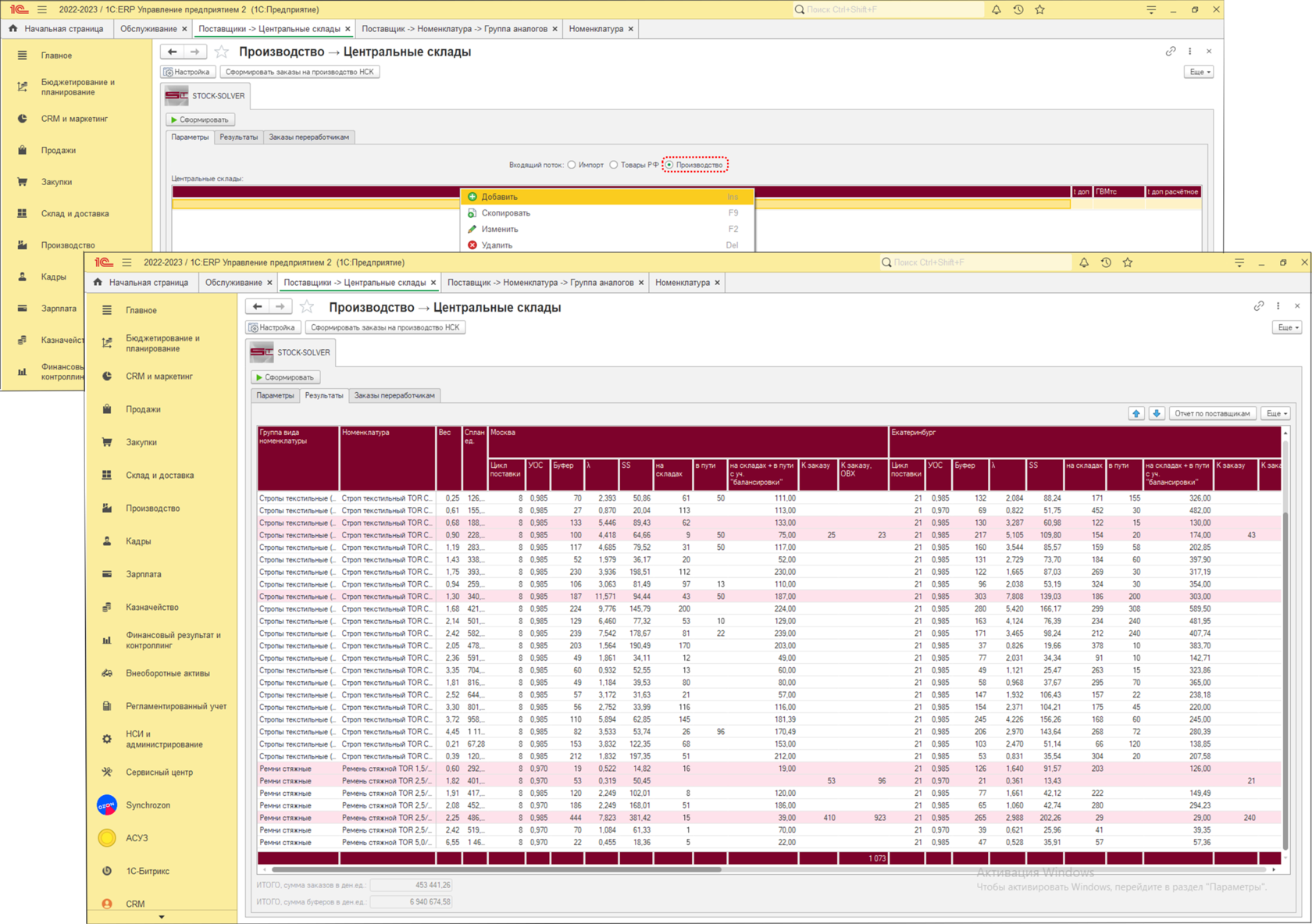Open Еще dropdown beside Отчет по поставщикам

(1277, 413)
